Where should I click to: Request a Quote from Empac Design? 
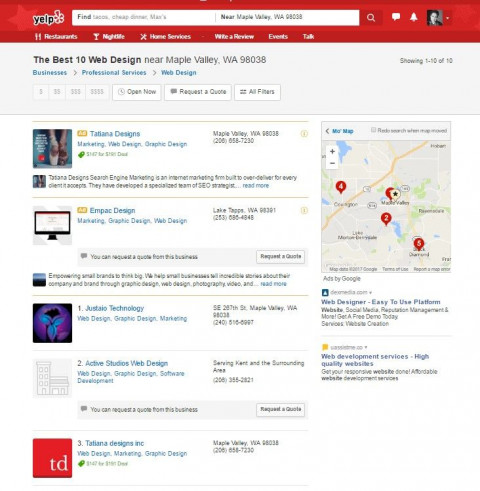point(280,257)
